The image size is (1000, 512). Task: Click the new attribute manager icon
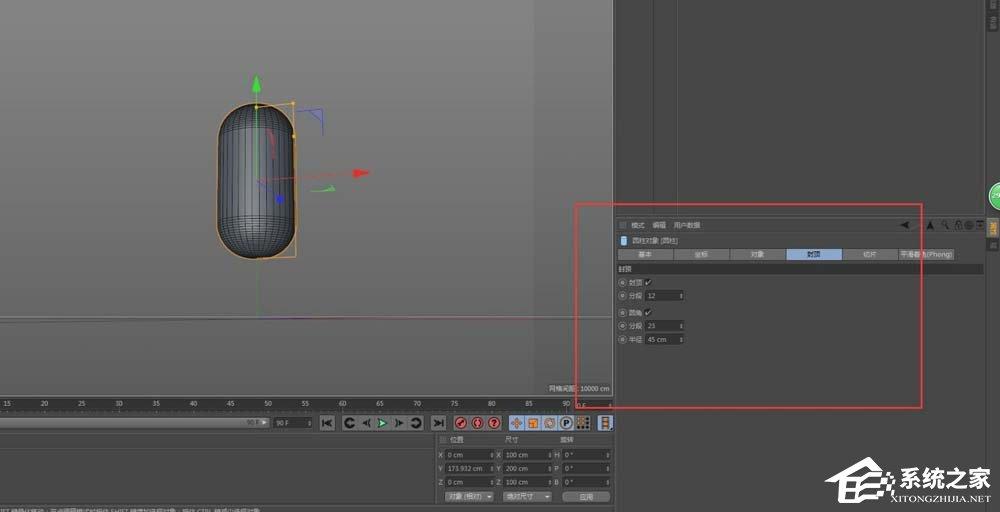coord(979,225)
